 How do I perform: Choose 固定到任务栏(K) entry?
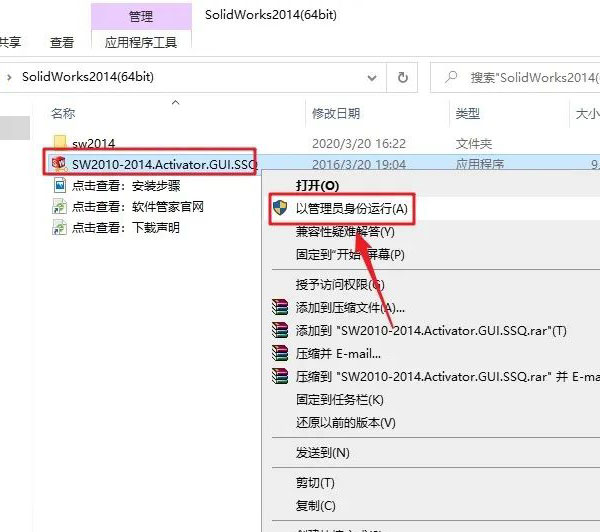click(x=339, y=400)
